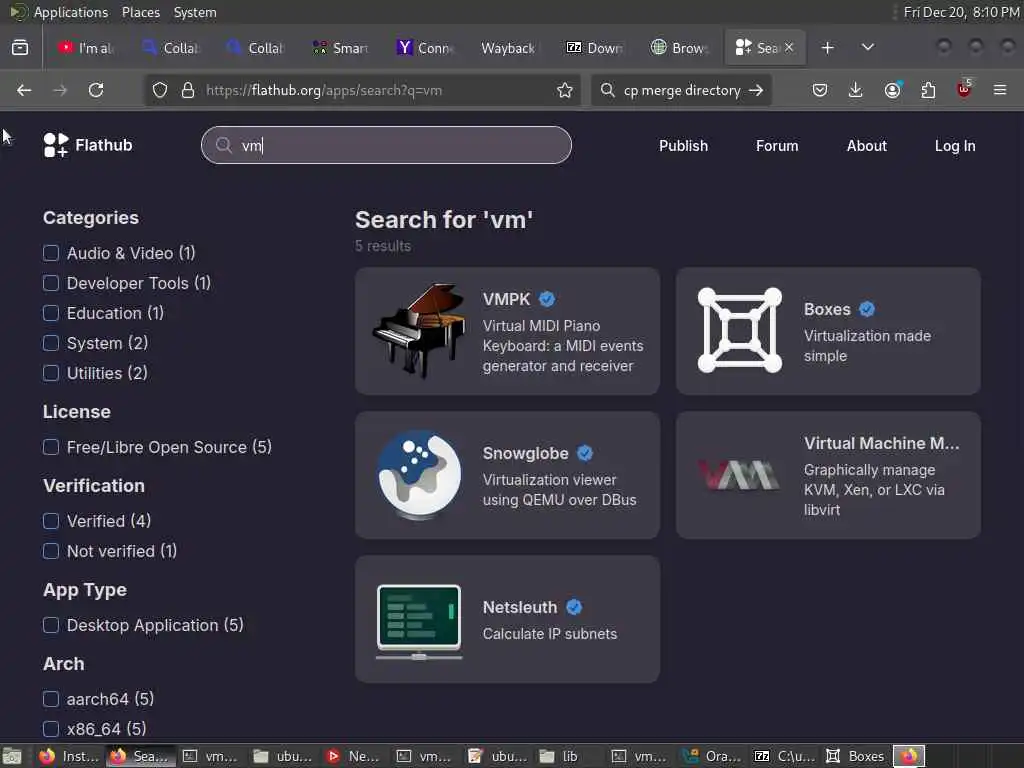Click the search magnifier in Flathub search box
The image size is (1024, 768).
224,145
